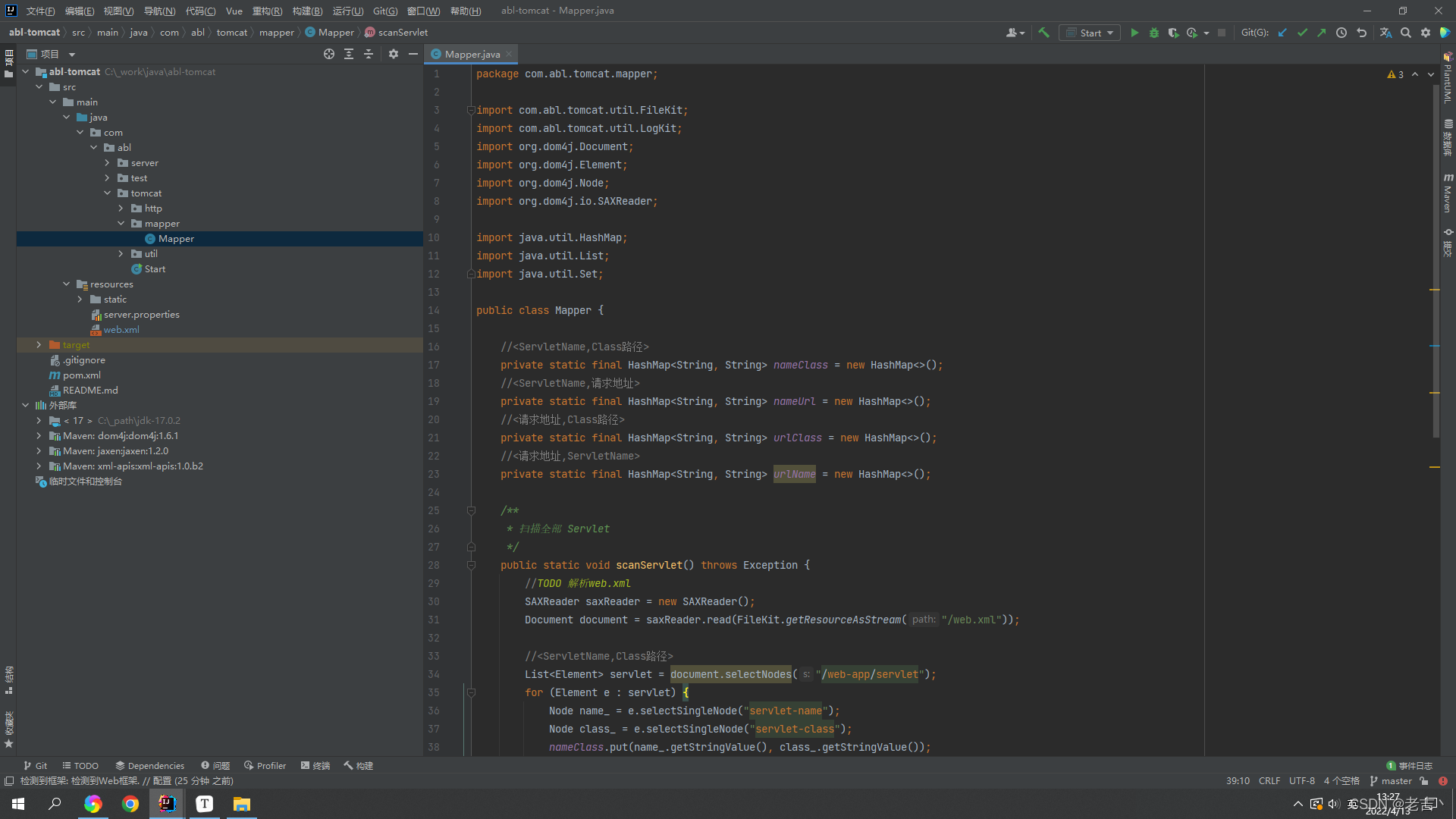
Task: Build project with hammer icon
Action: 1044,33
